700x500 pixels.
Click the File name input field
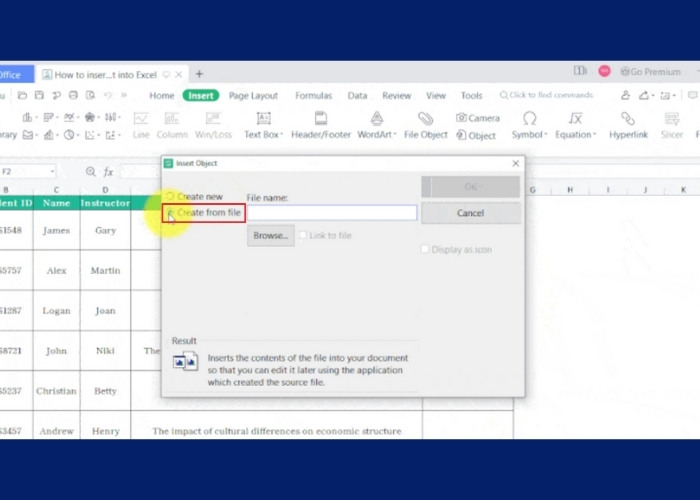pos(331,213)
